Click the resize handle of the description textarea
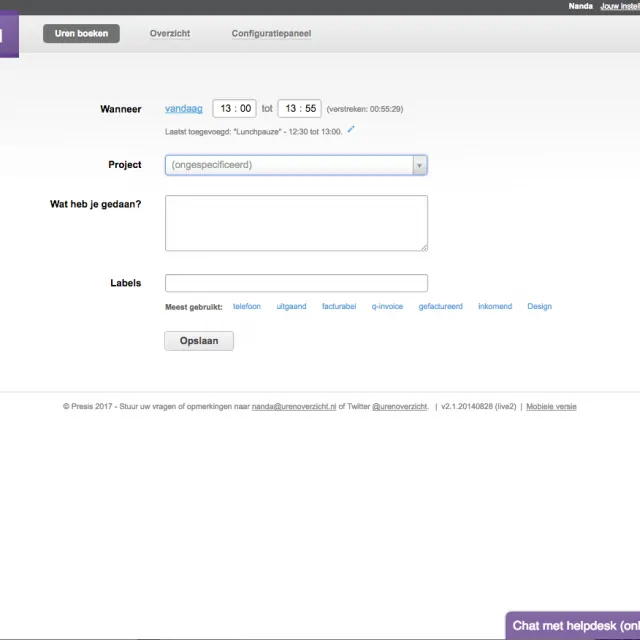 [x=424, y=247]
